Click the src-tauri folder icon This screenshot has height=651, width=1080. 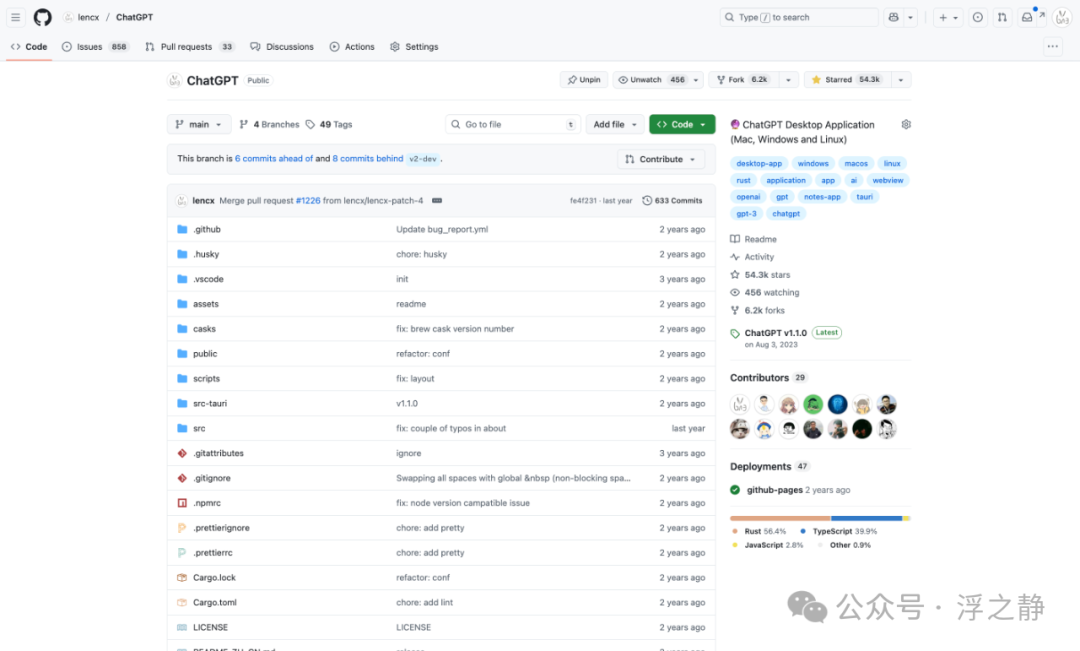tap(182, 404)
